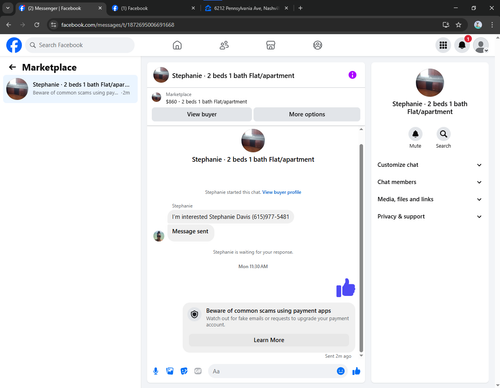Send a thumbs up like

tap(356, 371)
